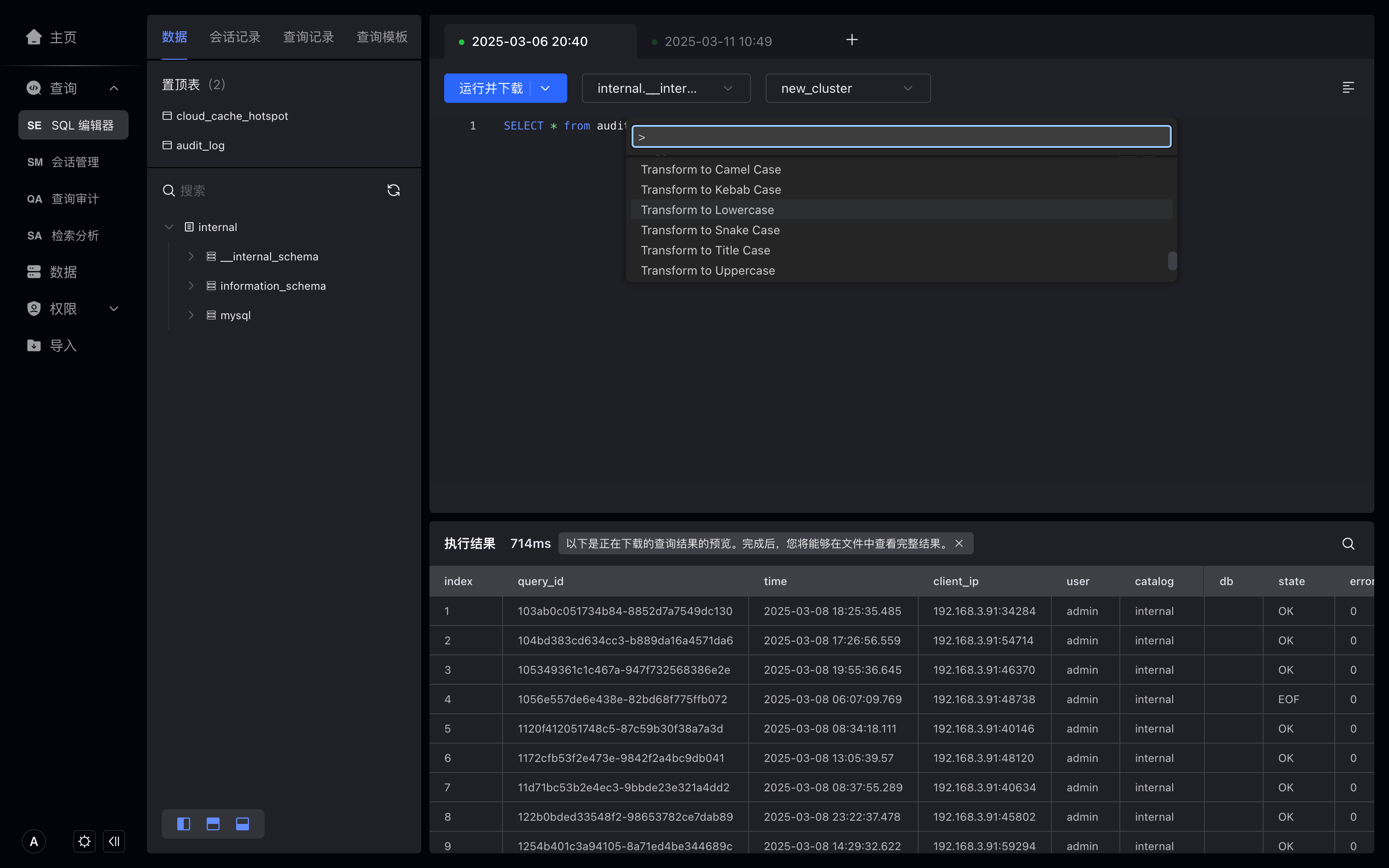Screen dimensions: 1389x868
Task: Click the 查询 code icon in sidebar
Action: (34, 88)
